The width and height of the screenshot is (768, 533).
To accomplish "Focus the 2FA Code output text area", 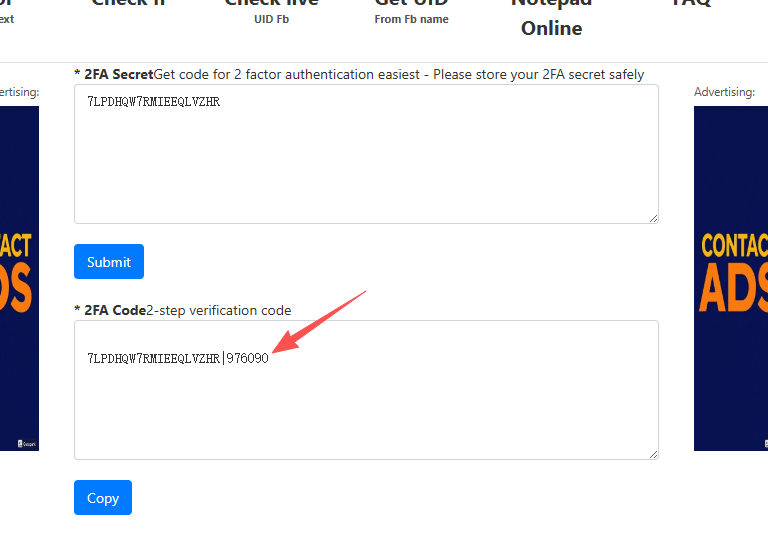I will [x=366, y=390].
